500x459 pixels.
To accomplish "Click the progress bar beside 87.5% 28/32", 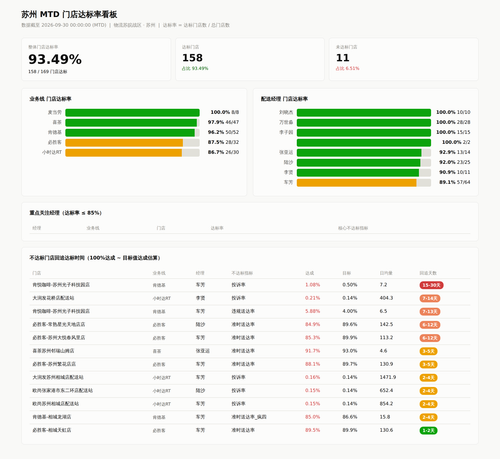I will coord(132,143).
